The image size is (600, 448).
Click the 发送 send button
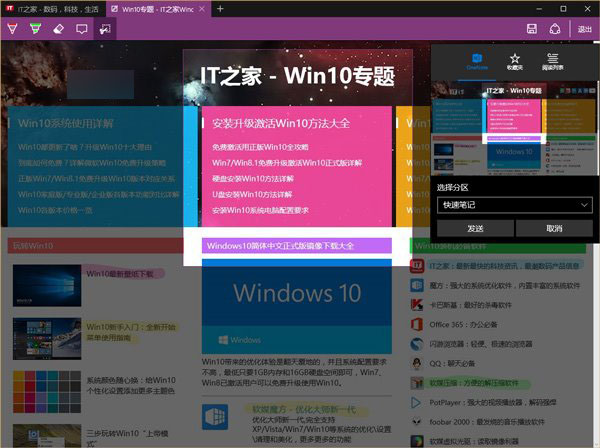click(x=475, y=228)
